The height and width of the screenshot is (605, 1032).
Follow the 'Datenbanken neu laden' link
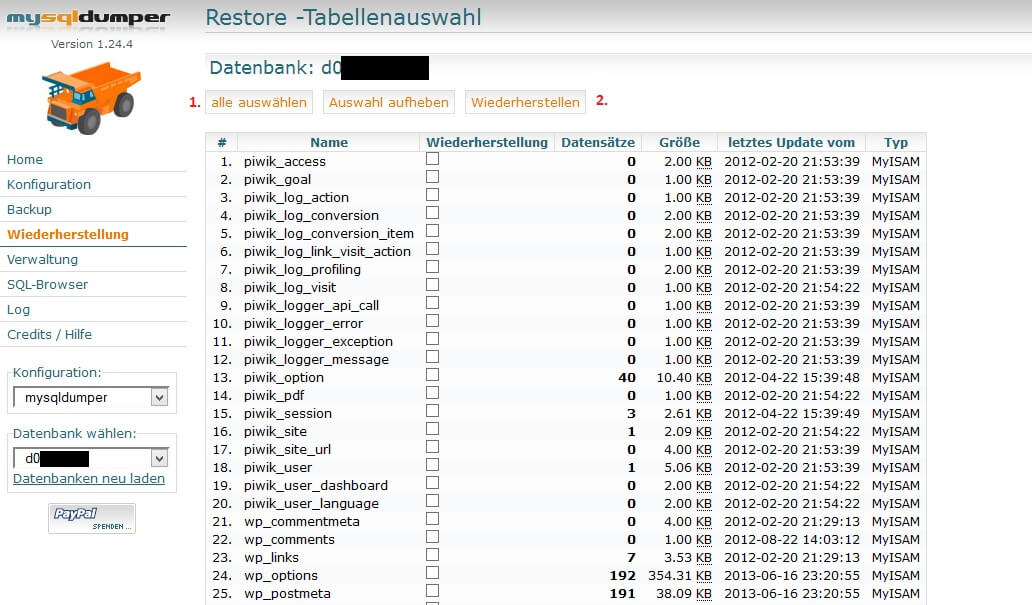click(x=89, y=479)
